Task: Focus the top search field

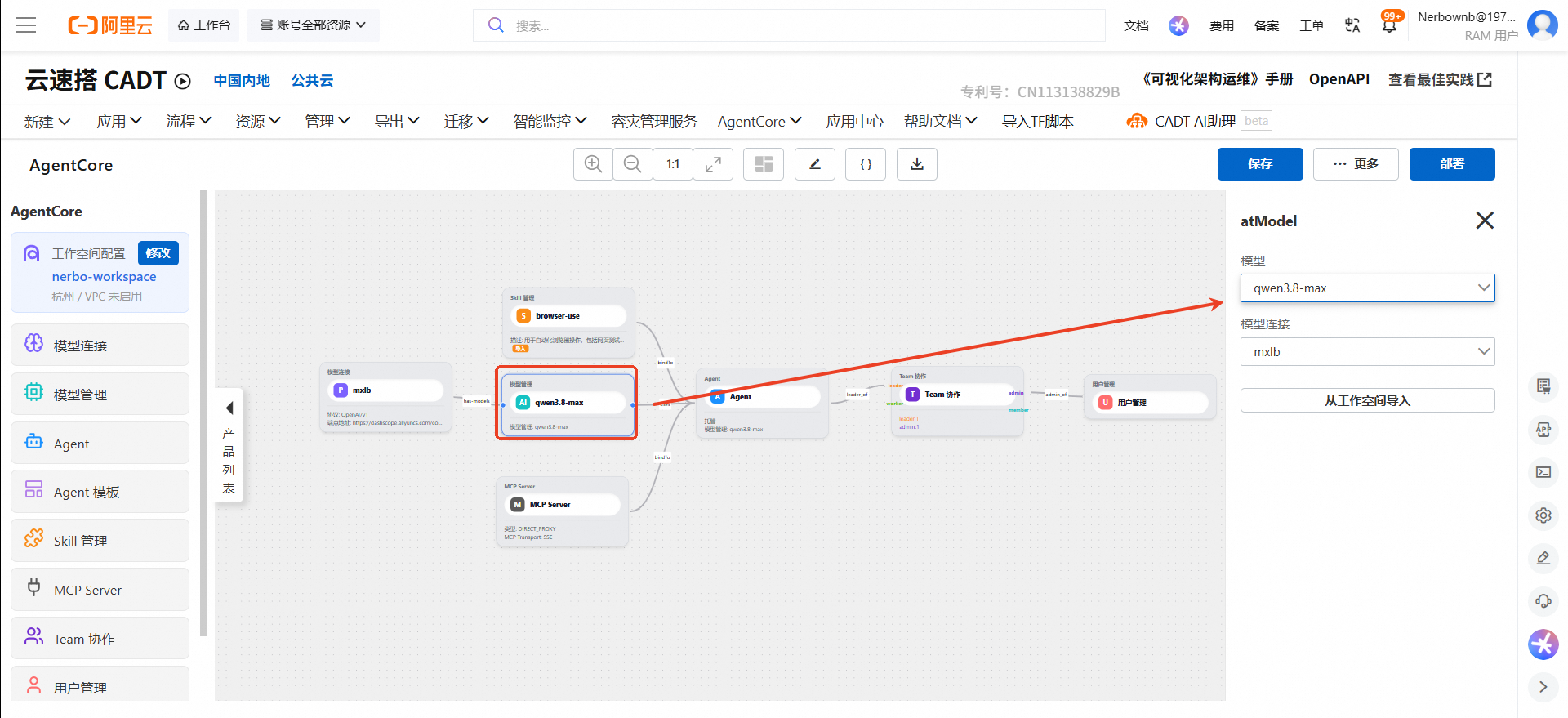Action: pyautogui.click(x=789, y=25)
